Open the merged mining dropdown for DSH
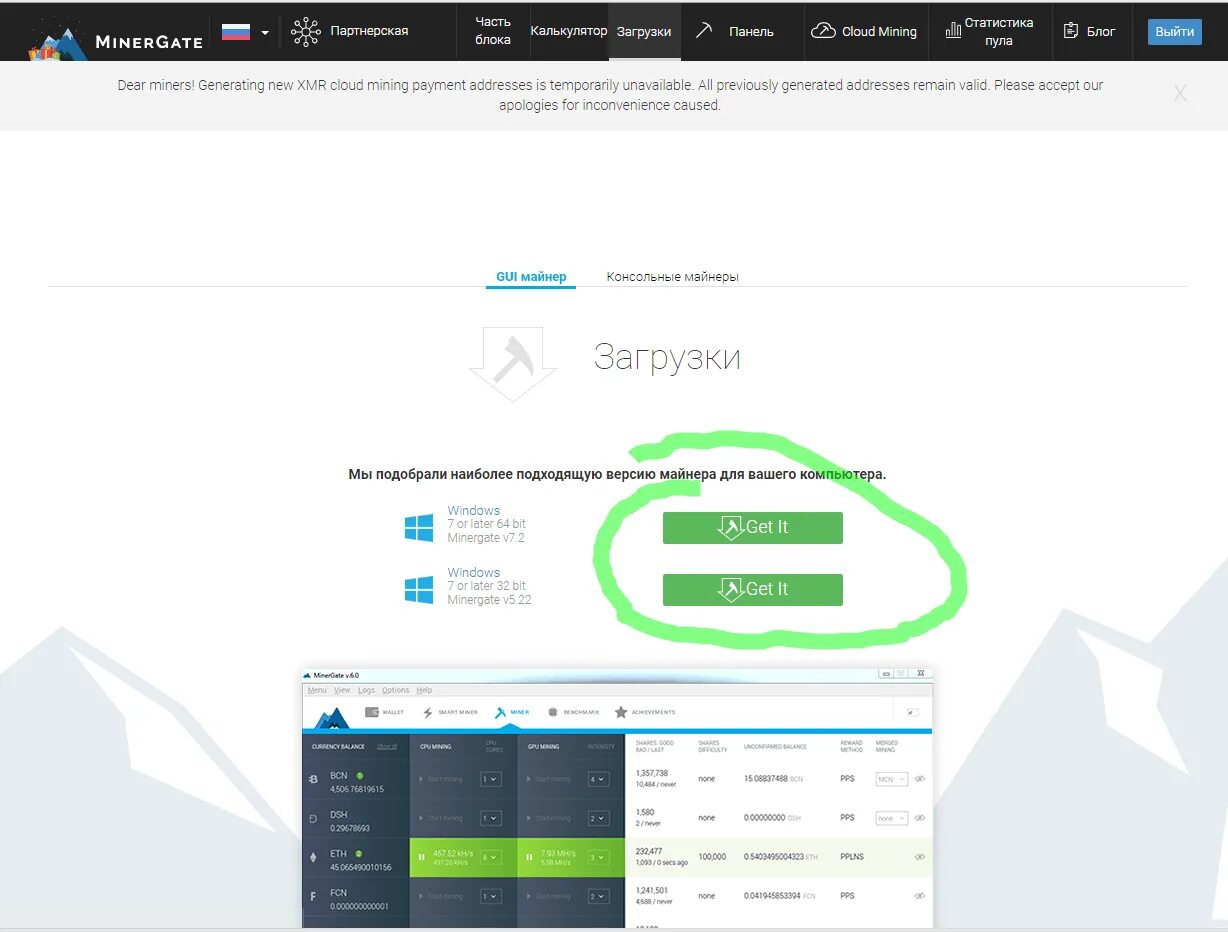Viewport: 1228px width, 932px height. (x=892, y=818)
